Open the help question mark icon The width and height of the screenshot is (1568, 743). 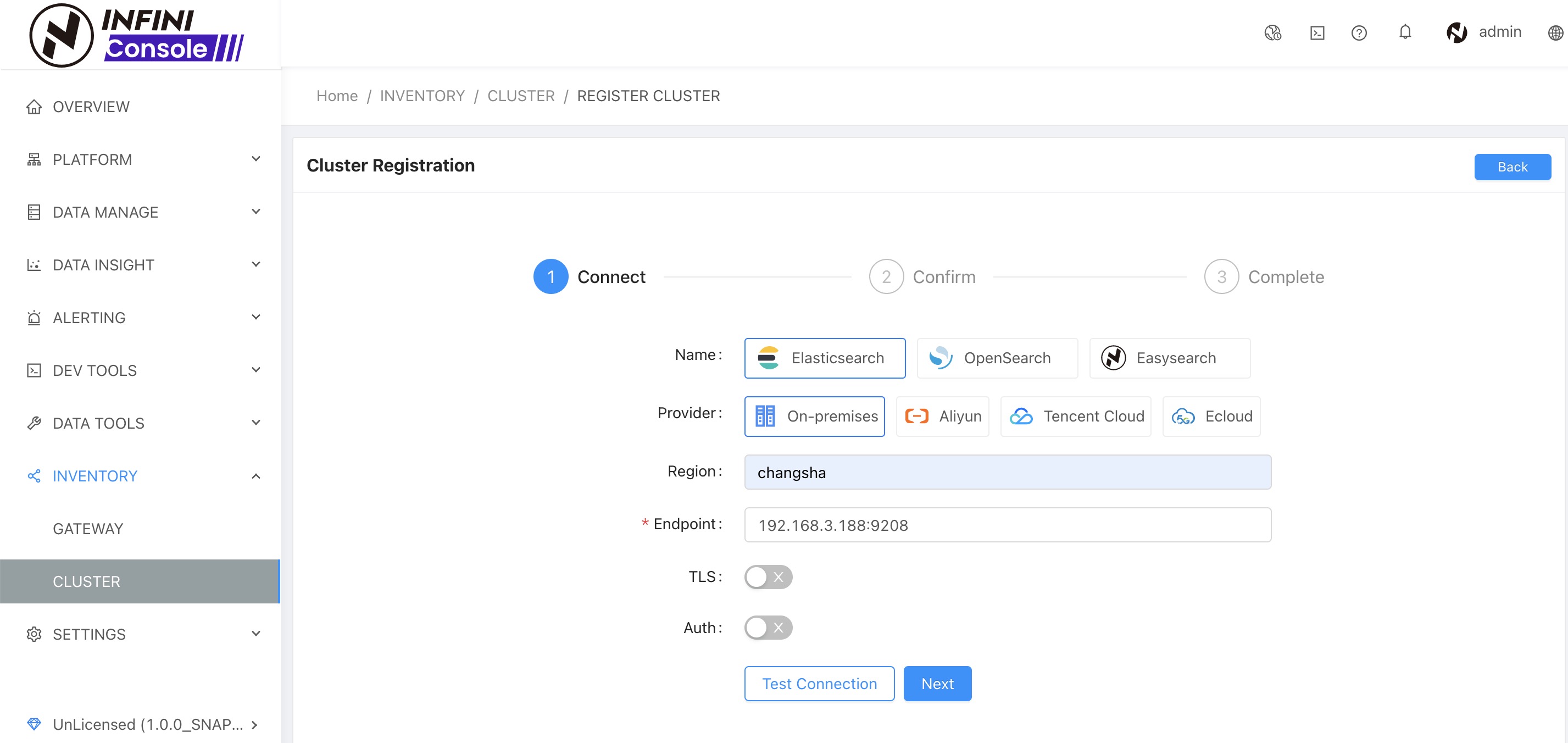coord(1359,33)
